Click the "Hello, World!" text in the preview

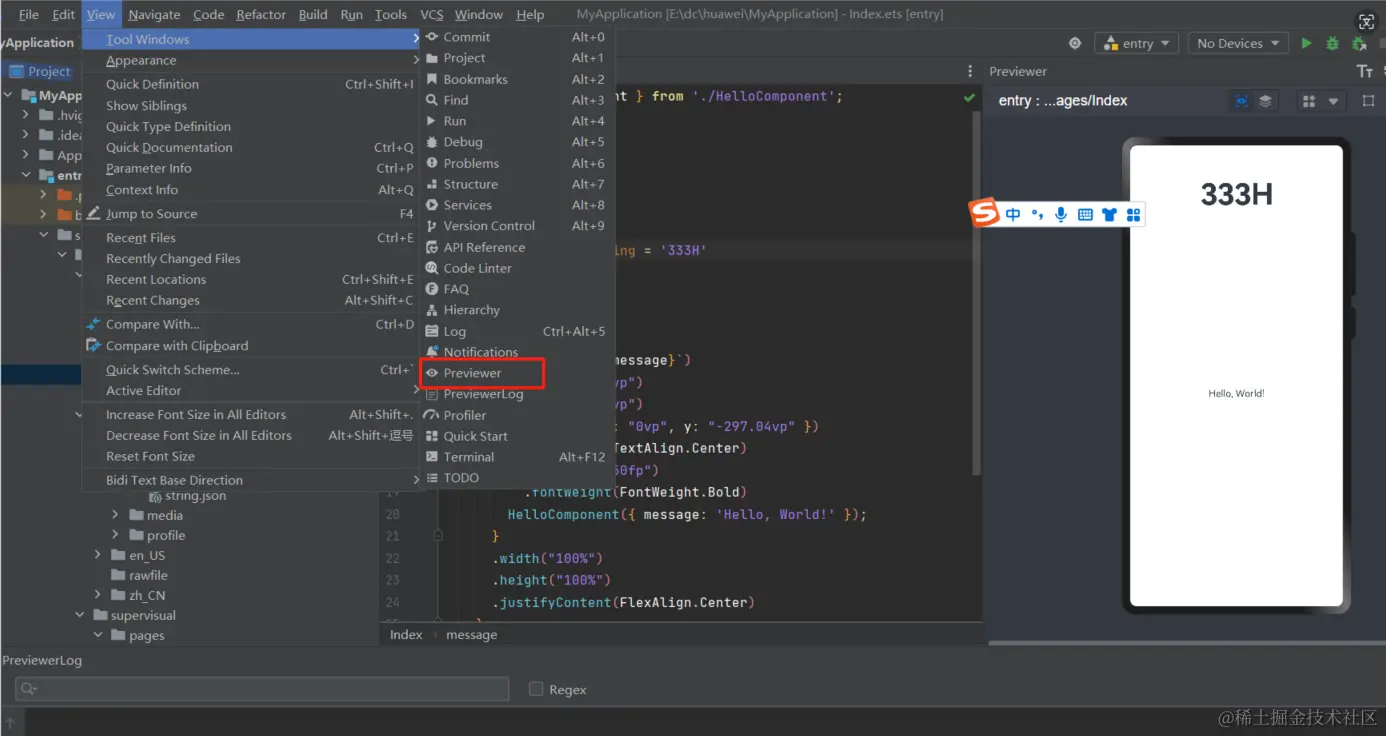click(1236, 393)
